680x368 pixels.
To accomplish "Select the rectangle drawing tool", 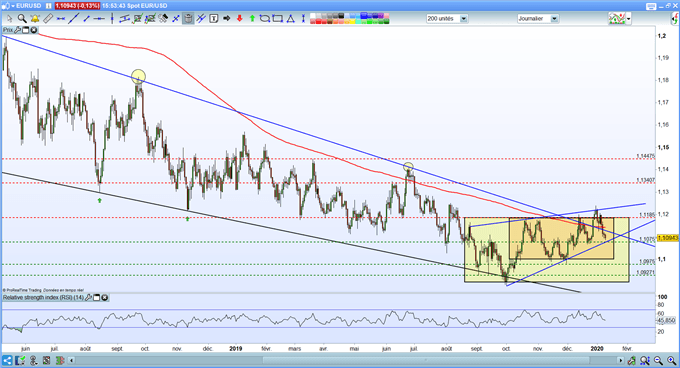I will (277, 19).
